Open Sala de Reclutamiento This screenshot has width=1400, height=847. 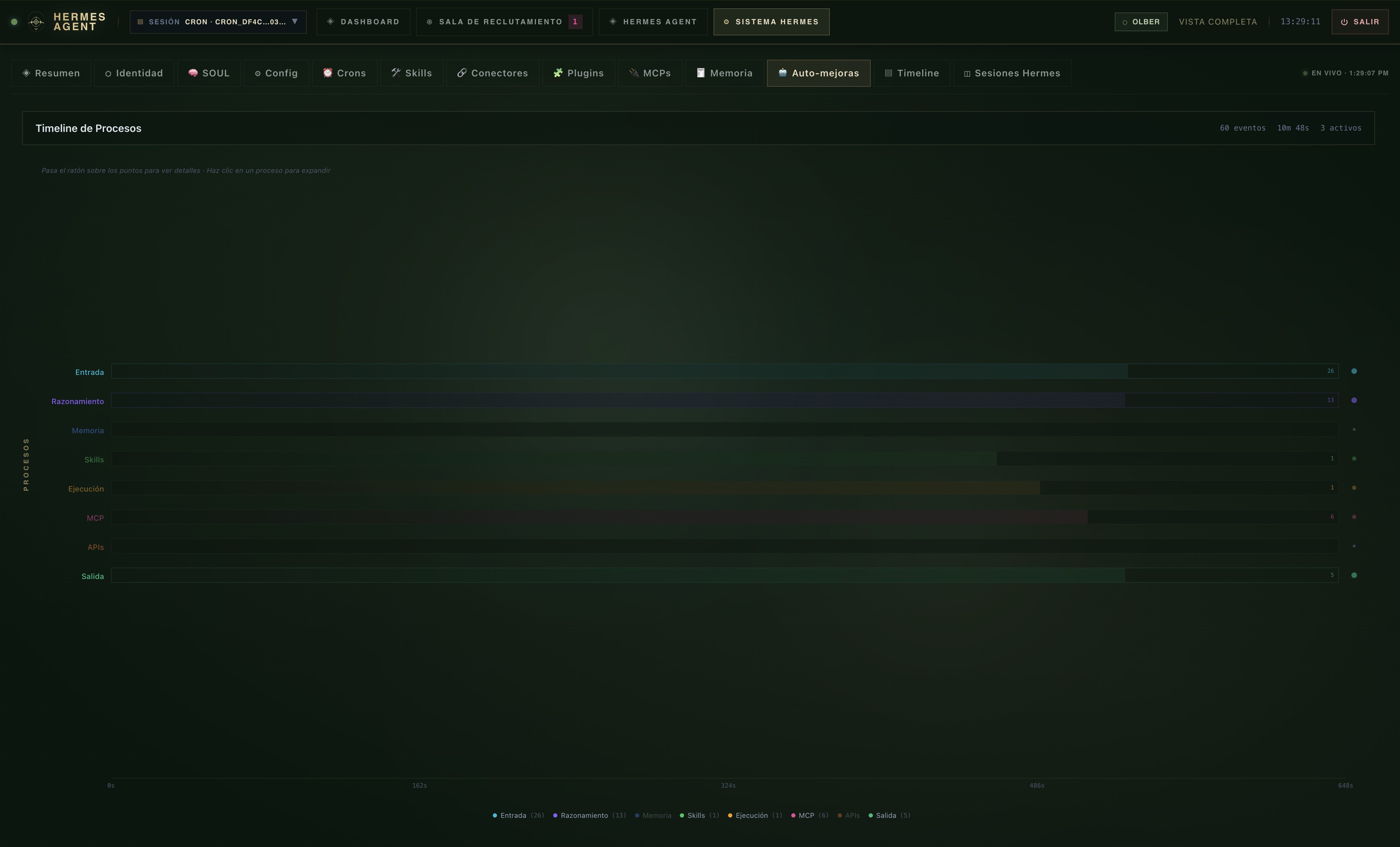tap(504, 22)
